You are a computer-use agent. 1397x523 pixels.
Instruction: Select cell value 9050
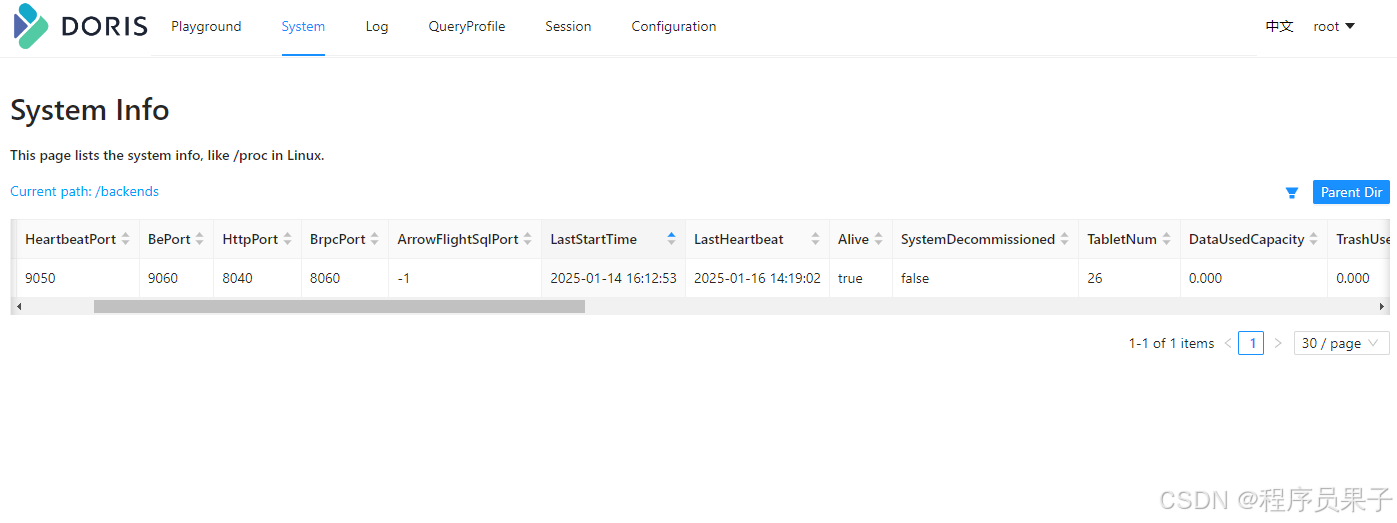click(40, 278)
